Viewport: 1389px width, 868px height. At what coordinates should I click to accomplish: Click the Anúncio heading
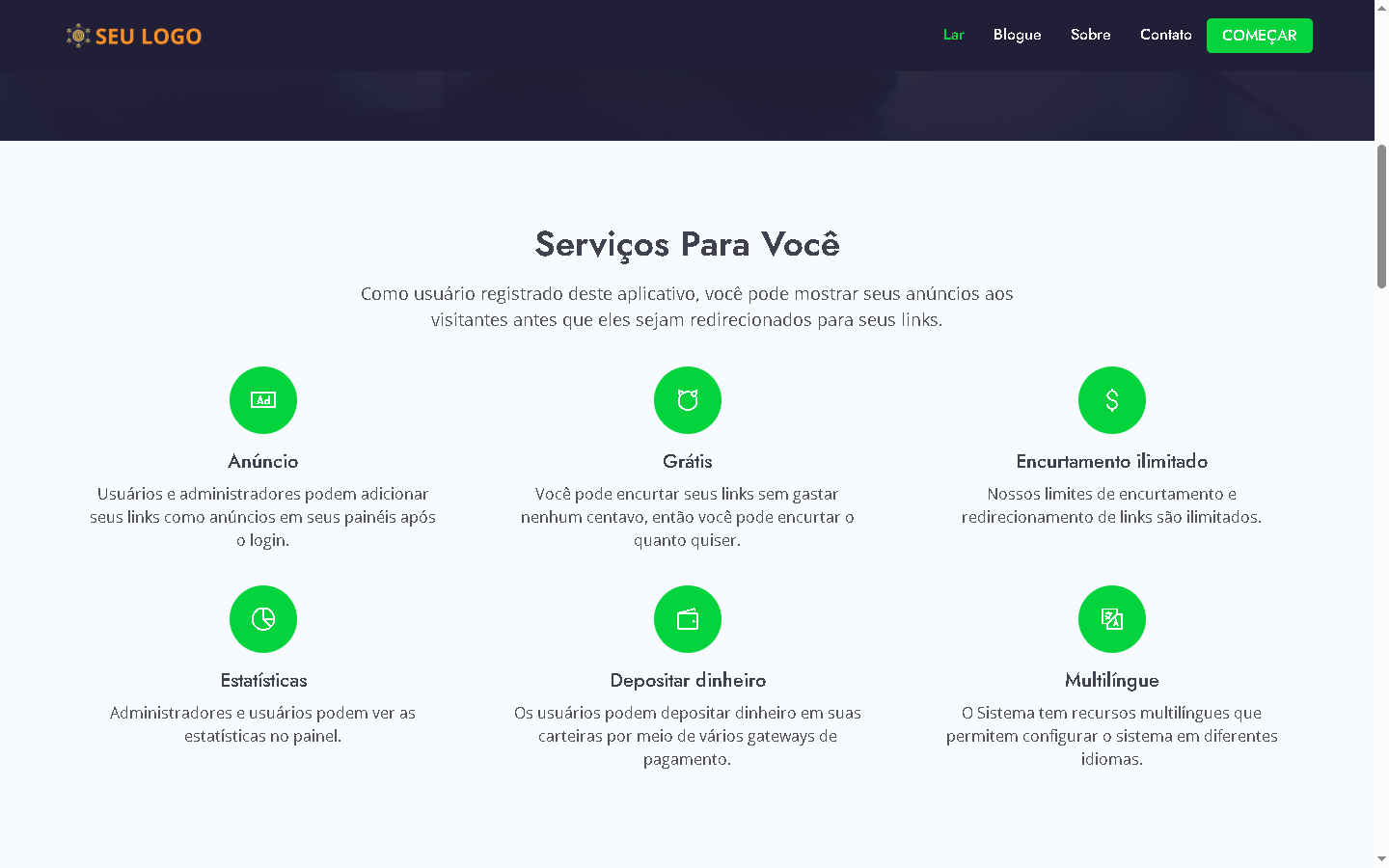263,462
